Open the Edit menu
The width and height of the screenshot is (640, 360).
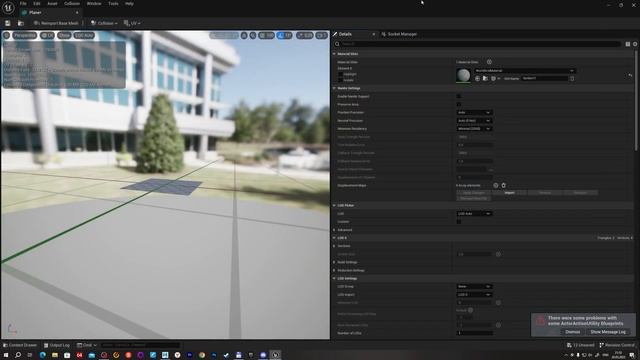pos(37,3)
